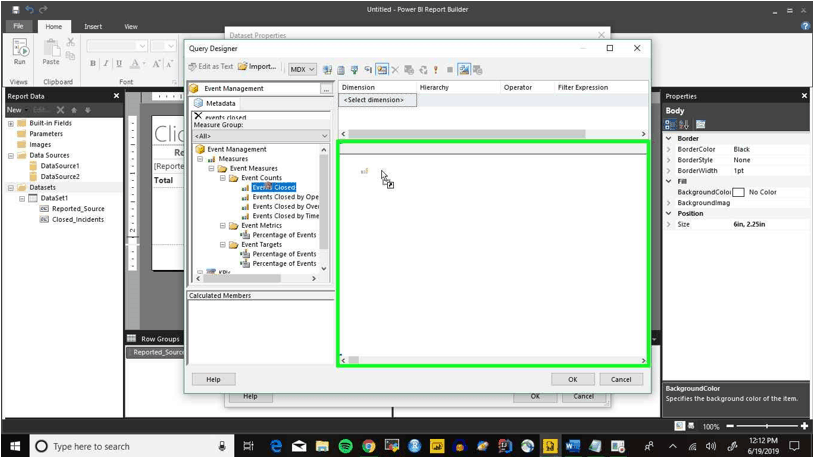
Task: Click the Help button in Query Designer
Action: 213,379
